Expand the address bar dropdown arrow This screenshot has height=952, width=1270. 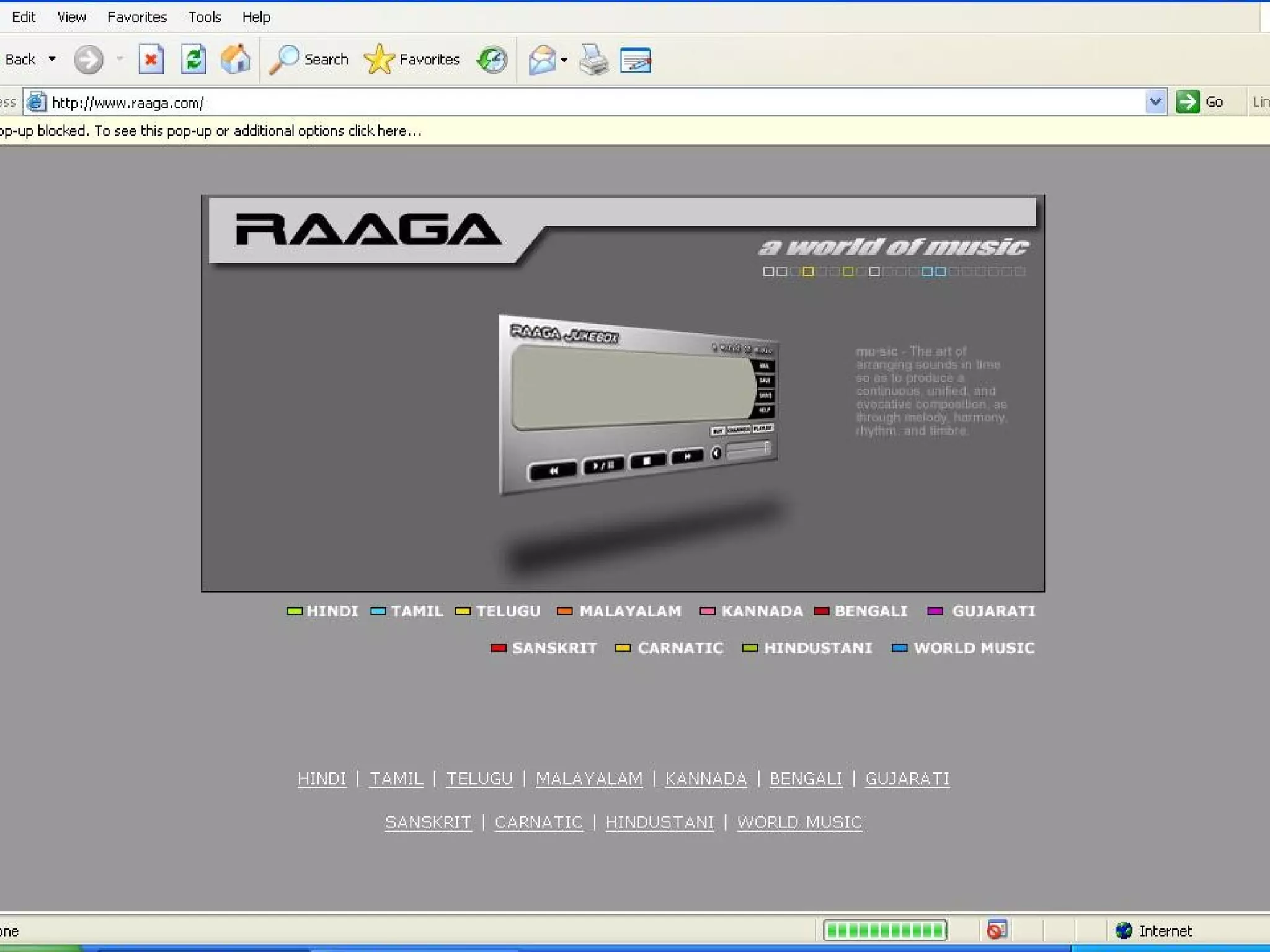pos(1155,102)
